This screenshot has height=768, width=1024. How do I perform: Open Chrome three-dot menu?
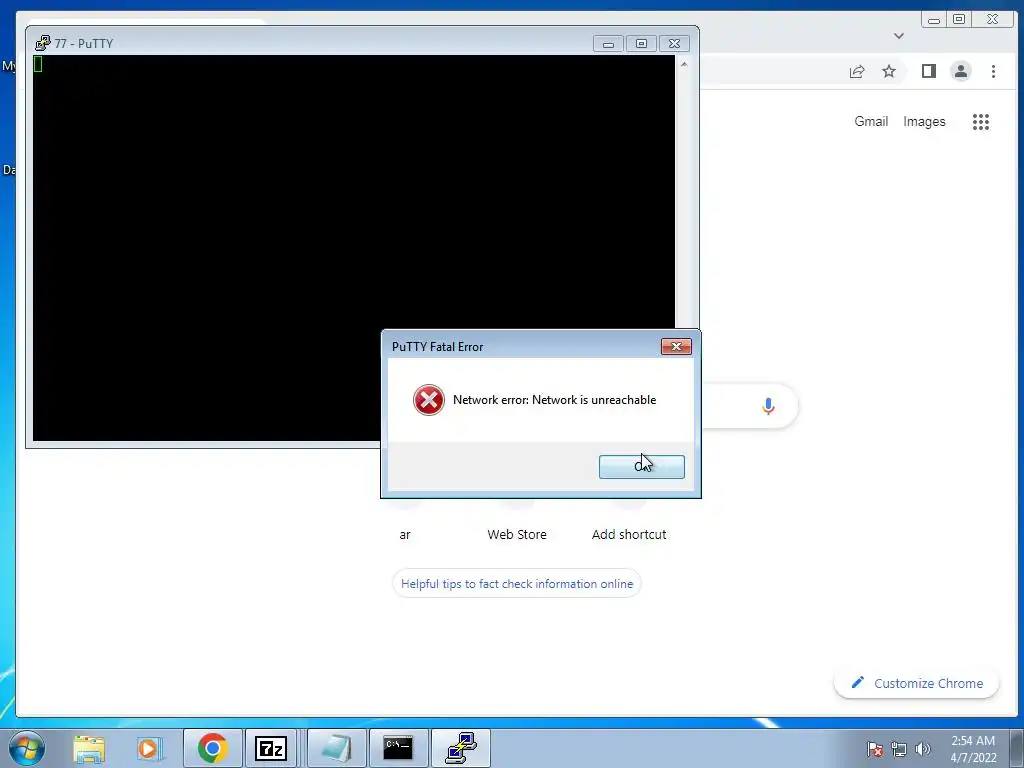[x=993, y=71]
